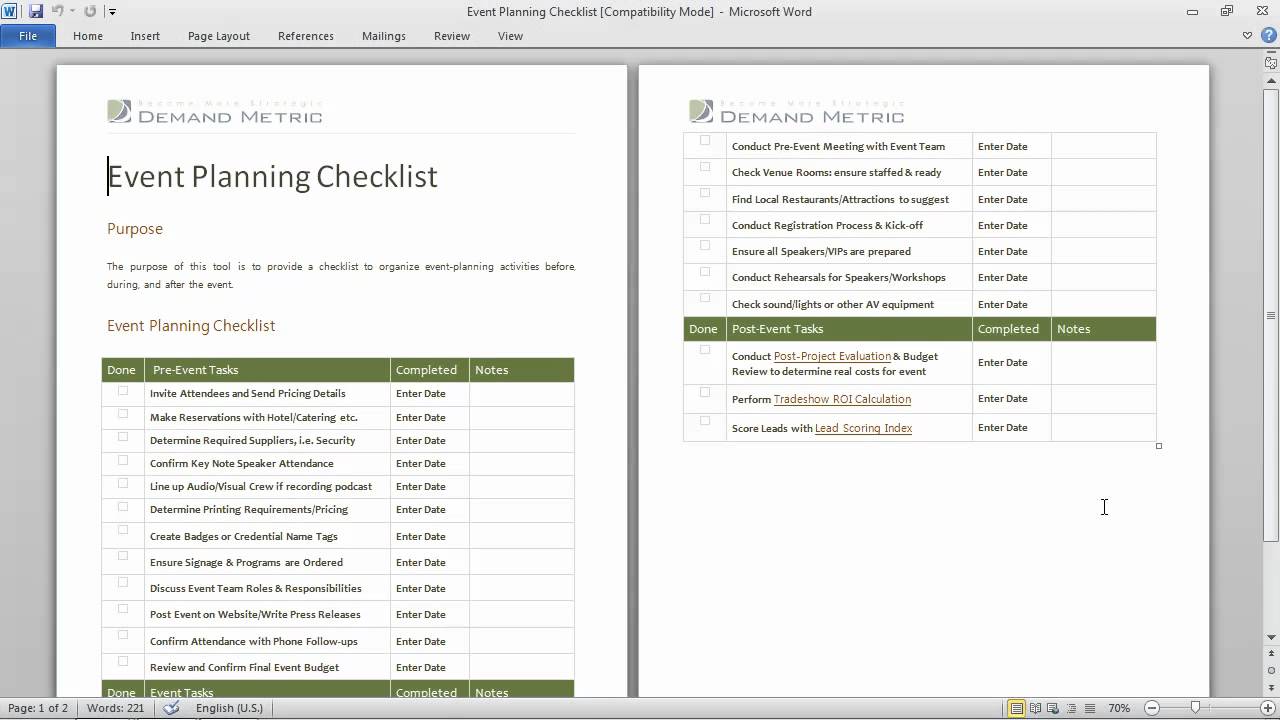Mark Confirm Key Note Speaker Attendance as done
This screenshot has width=1280, height=720.
(123, 460)
